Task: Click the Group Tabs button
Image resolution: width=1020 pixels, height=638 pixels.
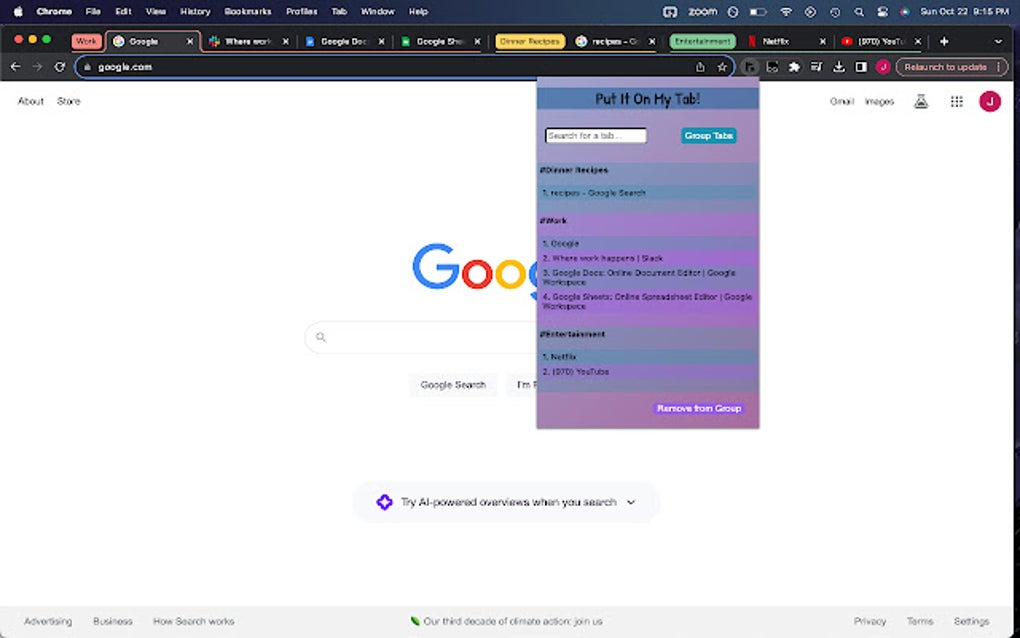Action: [708, 135]
